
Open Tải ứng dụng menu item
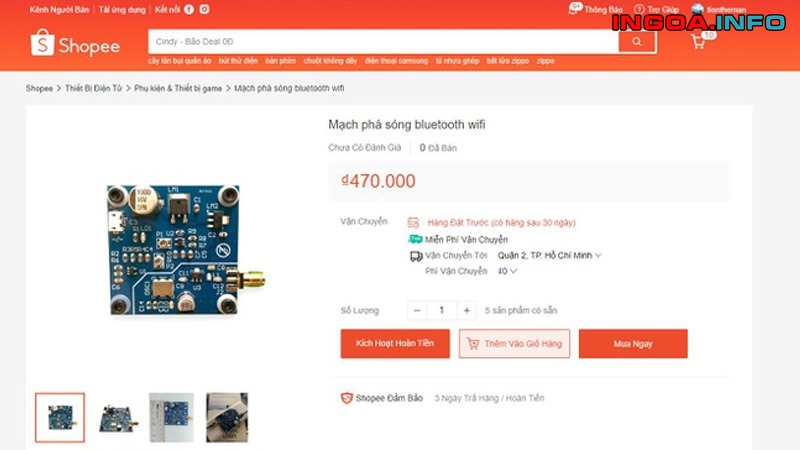pyautogui.click(x=122, y=9)
